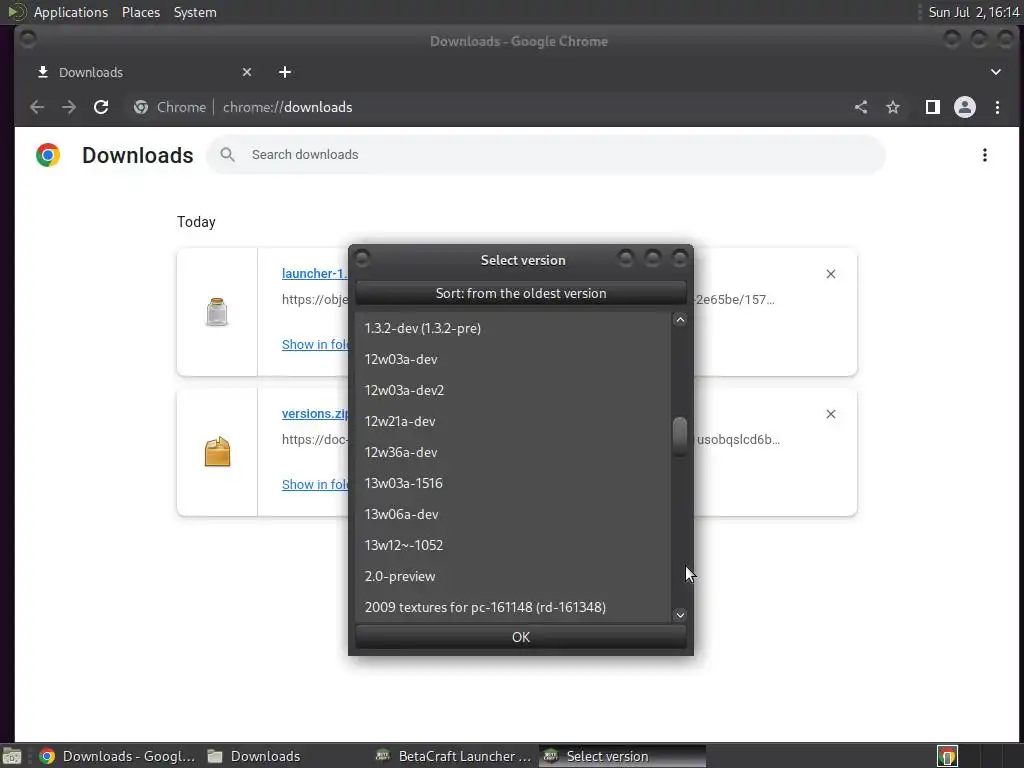The height and width of the screenshot is (768, 1024).
Task: Click the version list scrollbar thumb
Action: [x=680, y=436]
